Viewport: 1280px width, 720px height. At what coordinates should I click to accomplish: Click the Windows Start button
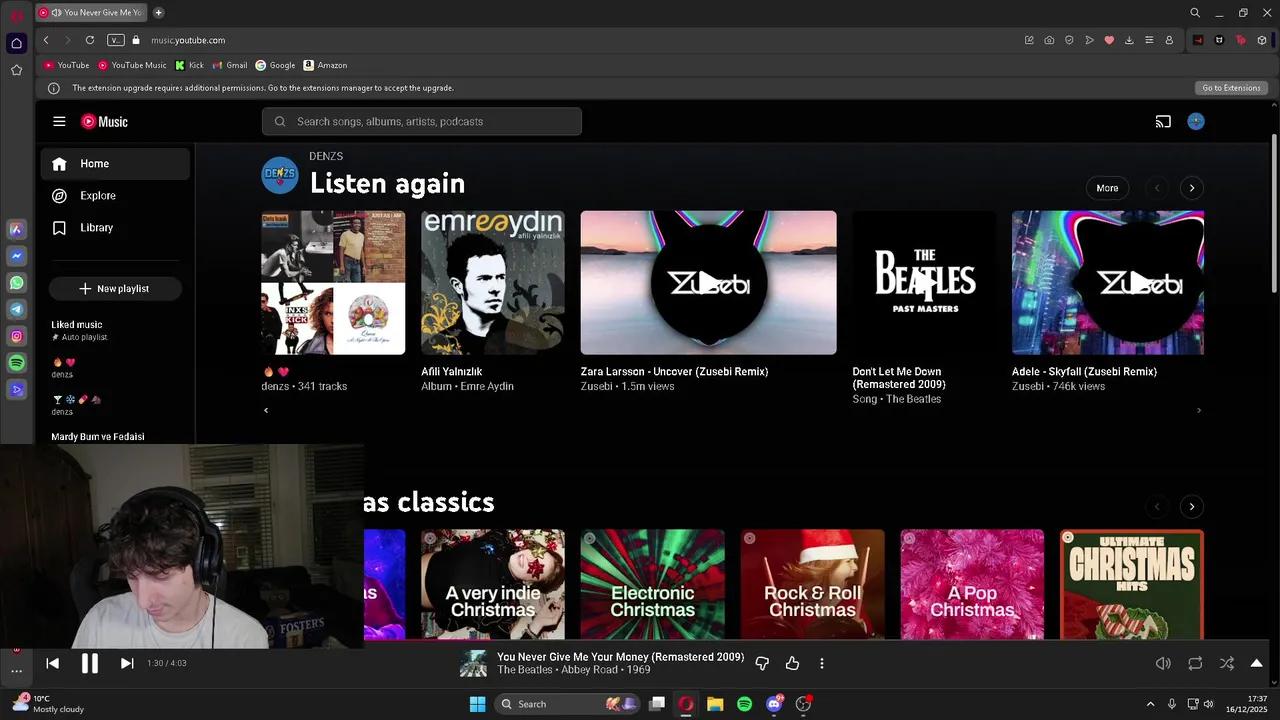[x=477, y=704]
